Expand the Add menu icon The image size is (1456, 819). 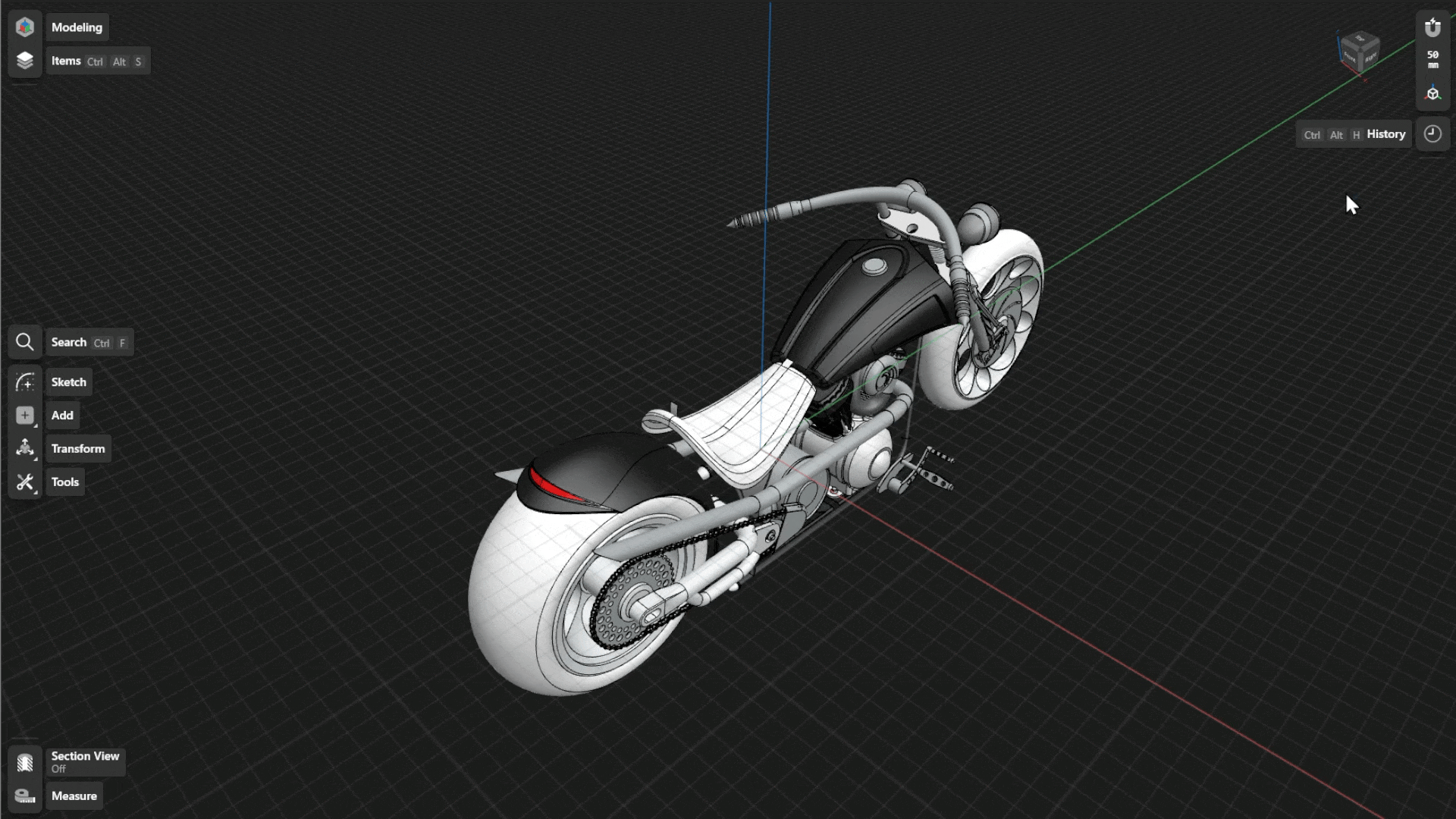(25, 416)
